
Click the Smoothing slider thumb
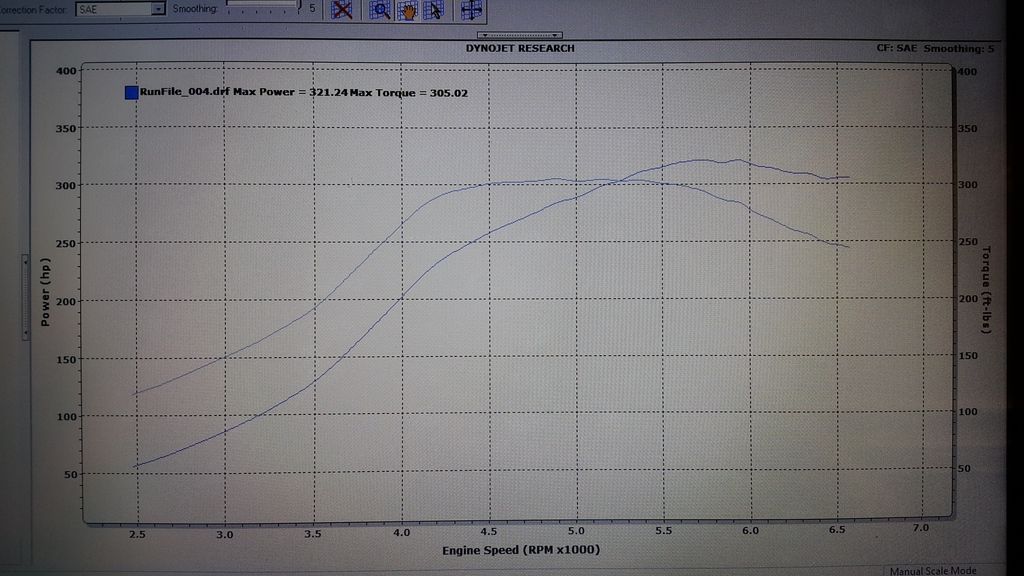click(300, 7)
